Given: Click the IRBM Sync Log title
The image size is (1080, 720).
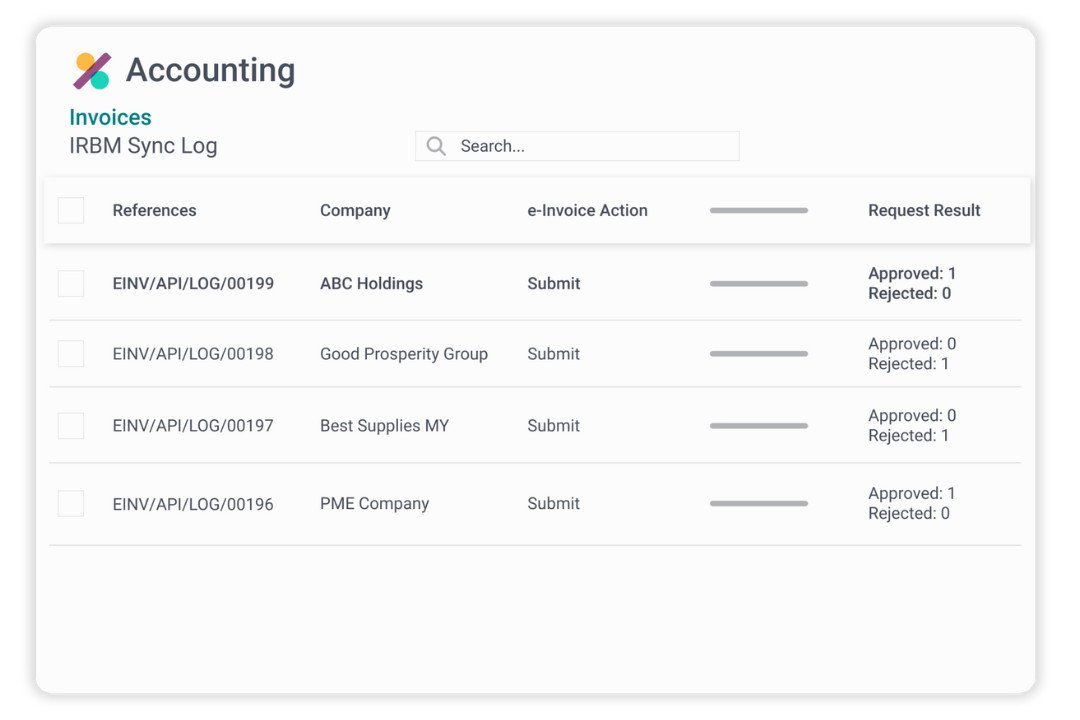Looking at the screenshot, I should (x=143, y=145).
